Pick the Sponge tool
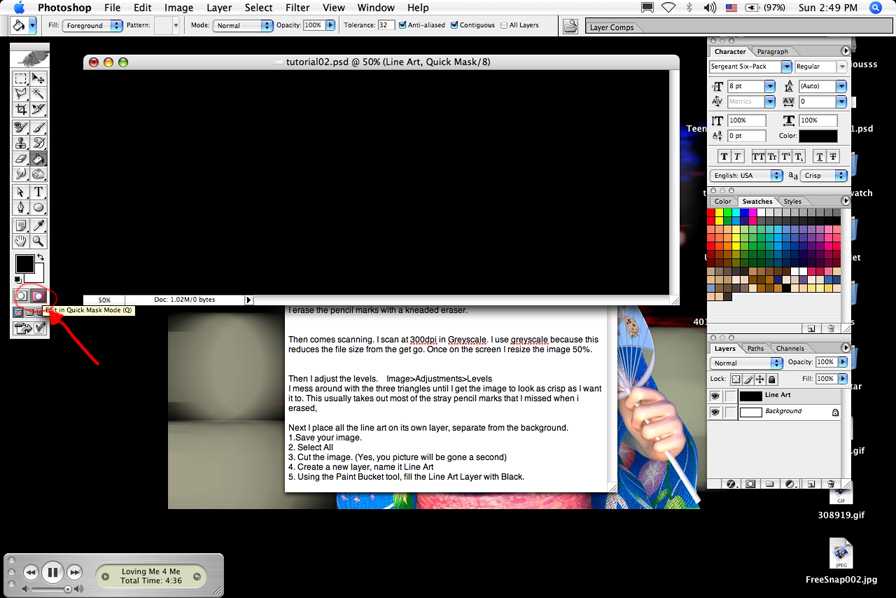This screenshot has height=598, width=896. tap(38, 174)
